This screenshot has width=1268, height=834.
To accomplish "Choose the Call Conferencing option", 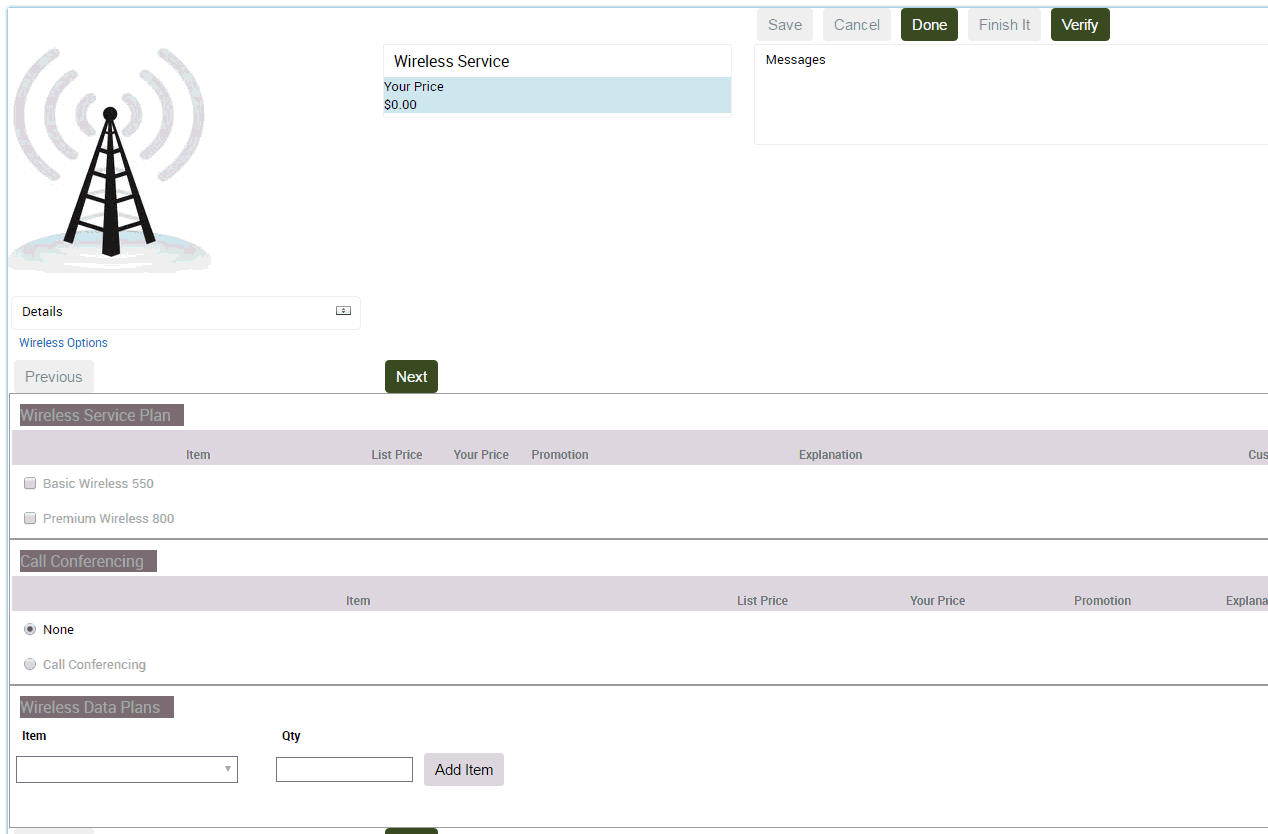I will 30,664.
